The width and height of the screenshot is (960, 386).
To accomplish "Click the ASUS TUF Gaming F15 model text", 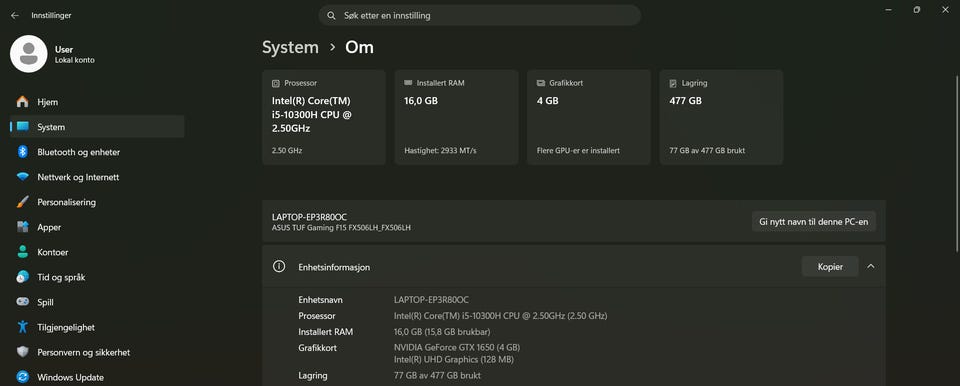I will pyautogui.click(x=341, y=228).
